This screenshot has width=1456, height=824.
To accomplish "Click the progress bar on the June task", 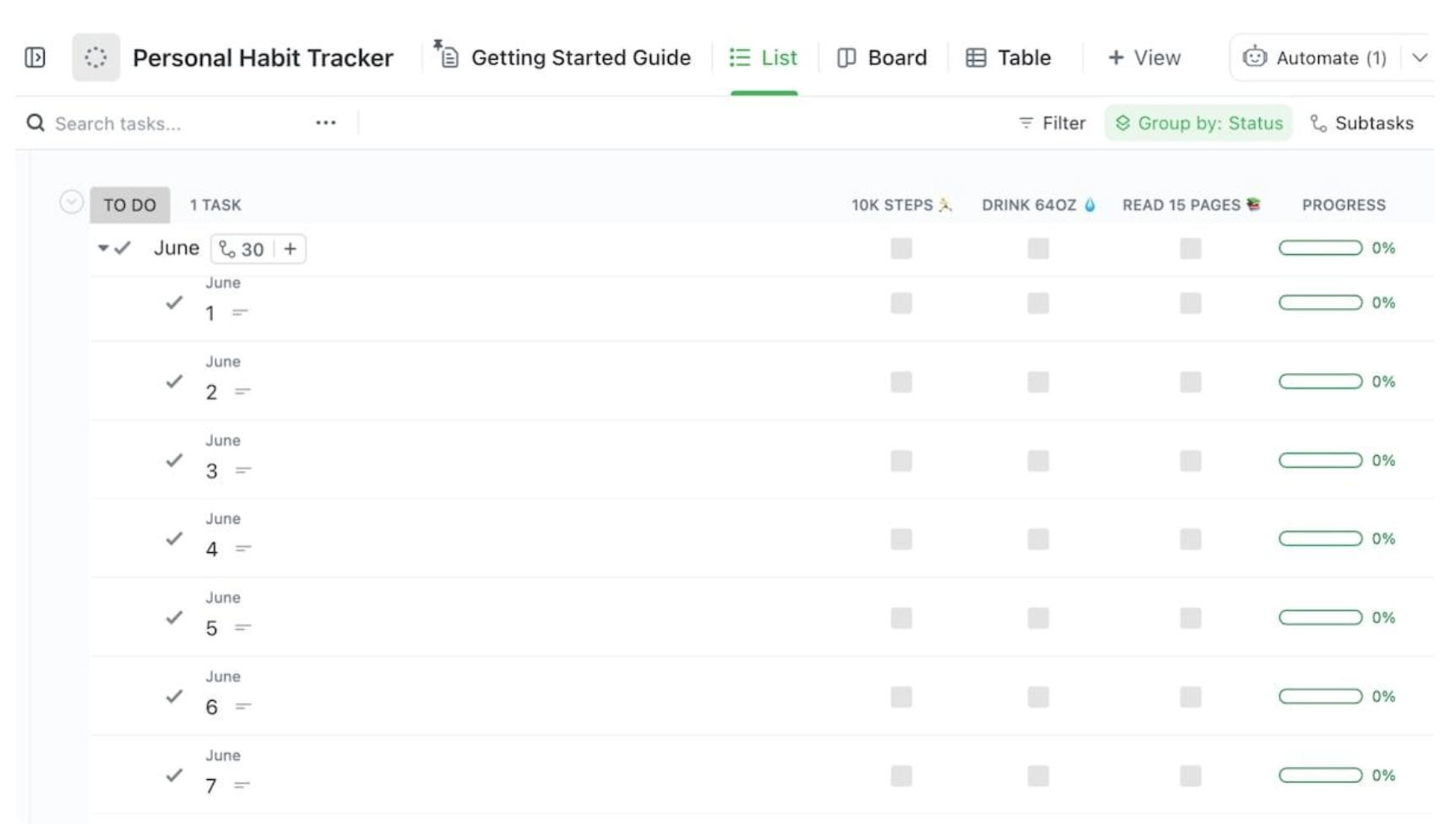I will (x=1320, y=247).
